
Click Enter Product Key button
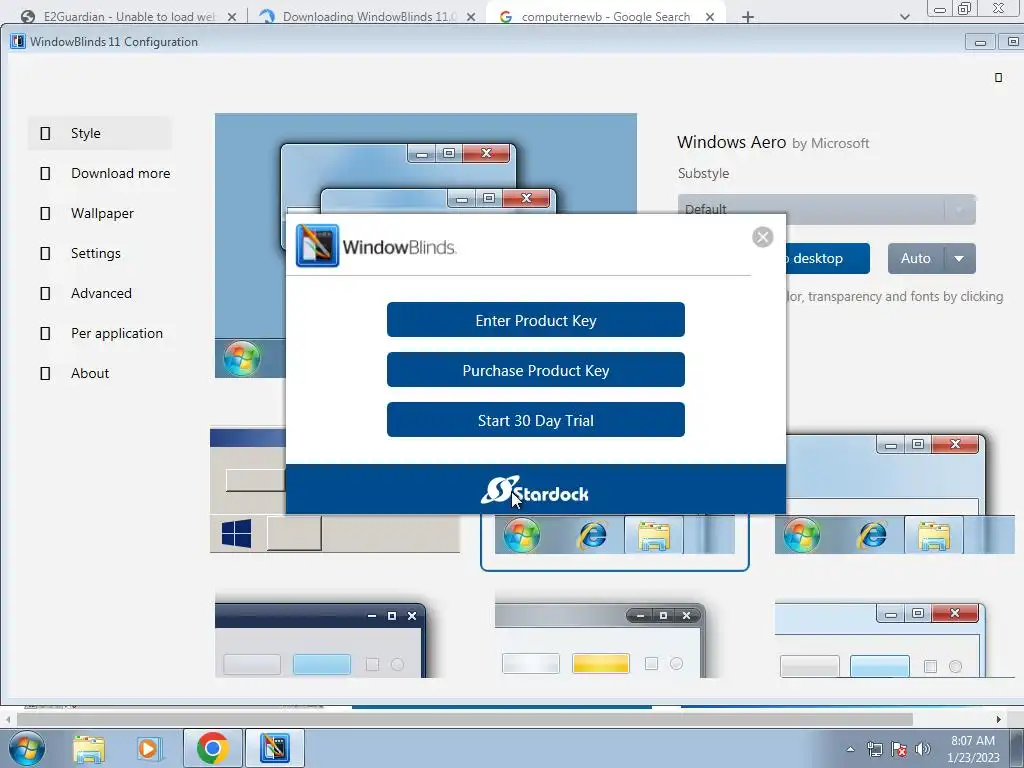pos(536,320)
